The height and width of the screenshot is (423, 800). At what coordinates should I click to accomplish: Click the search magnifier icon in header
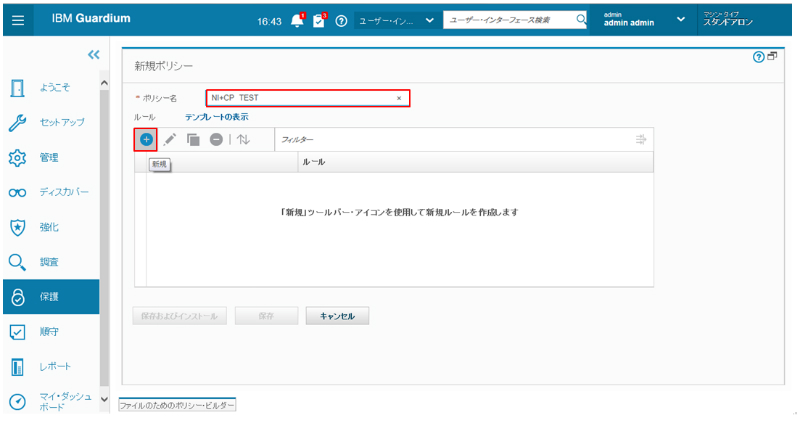coord(581,20)
